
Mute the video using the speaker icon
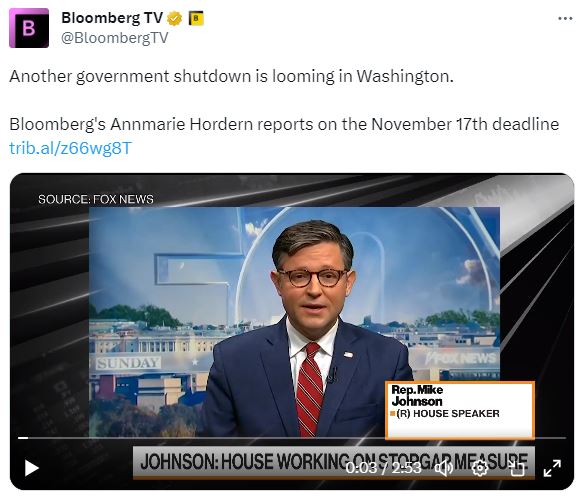(x=444, y=468)
